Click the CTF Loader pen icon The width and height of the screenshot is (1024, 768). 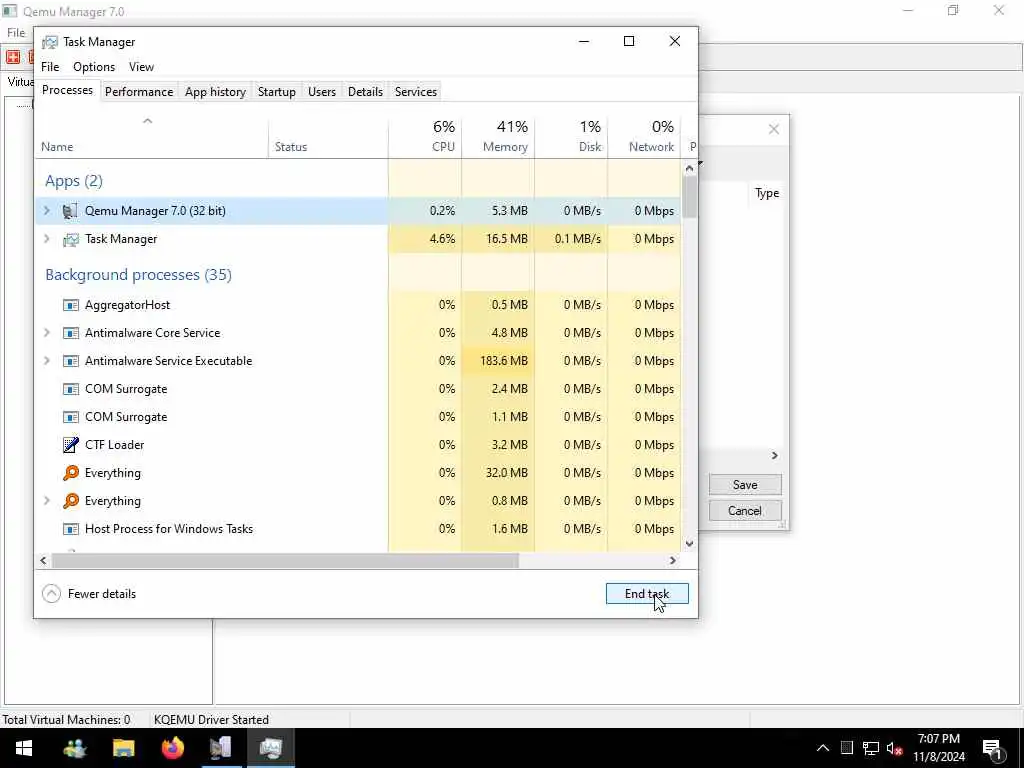point(71,445)
